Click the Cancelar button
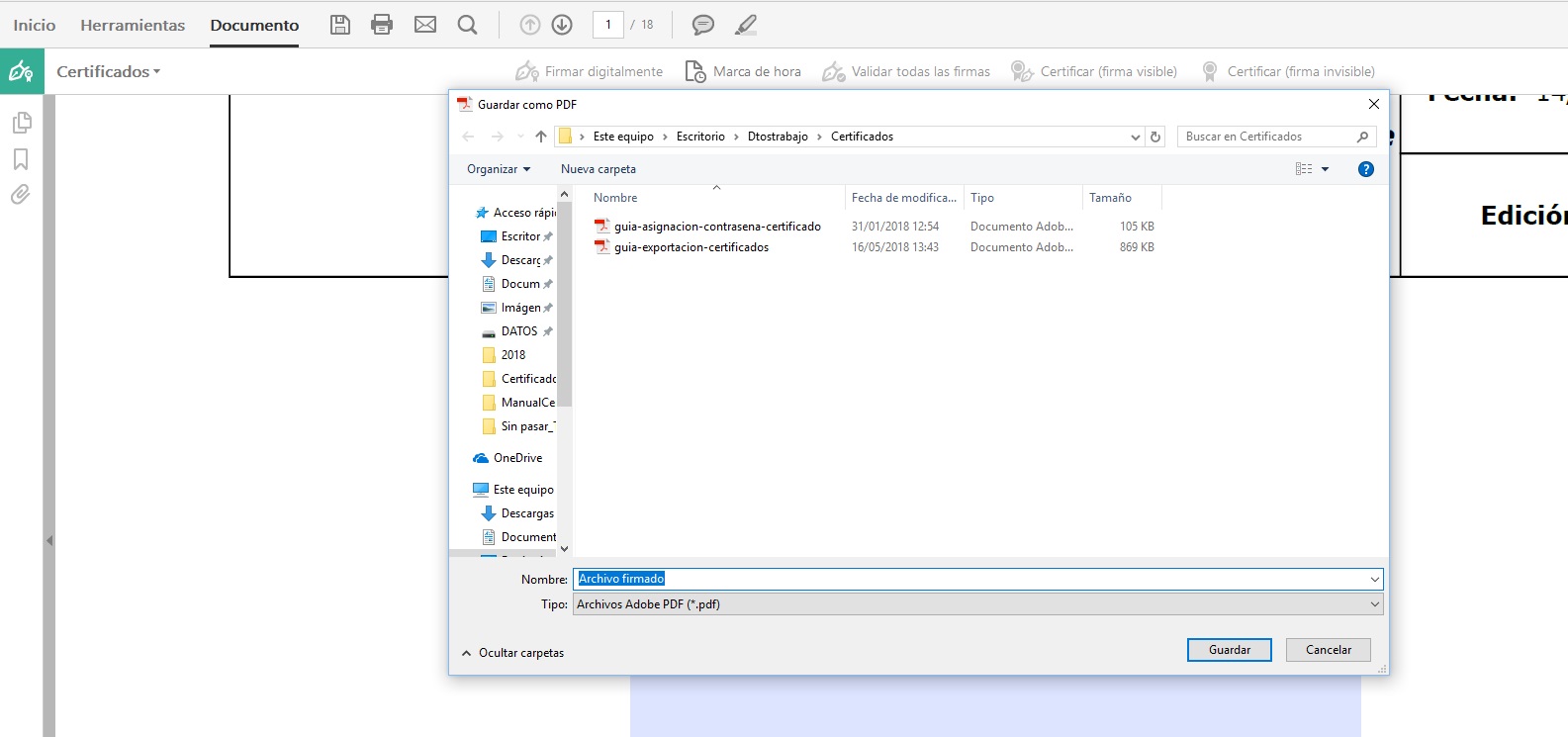The image size is (1568, 737). tap(1329, 650)
